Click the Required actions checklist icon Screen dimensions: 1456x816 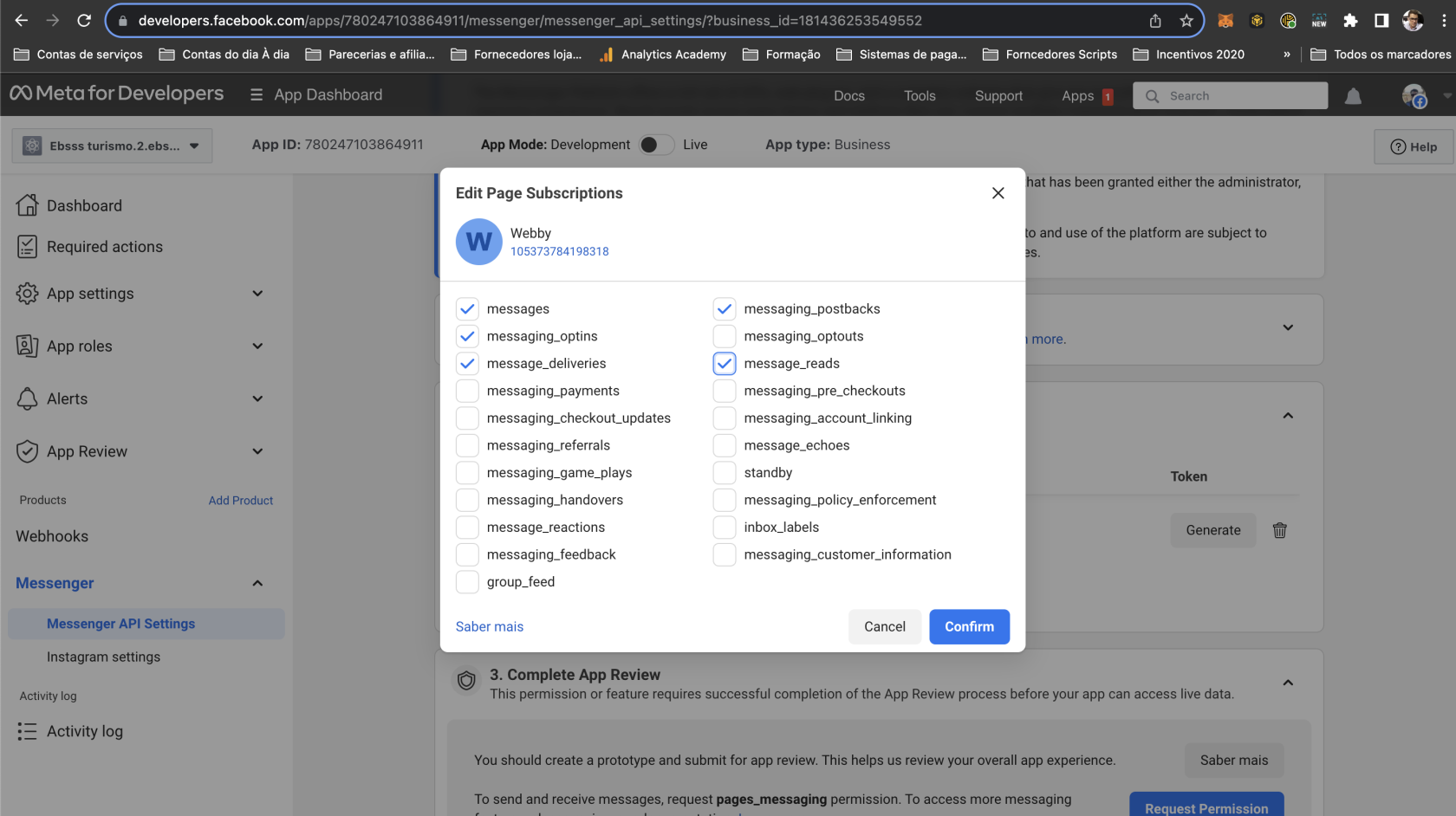27,247
